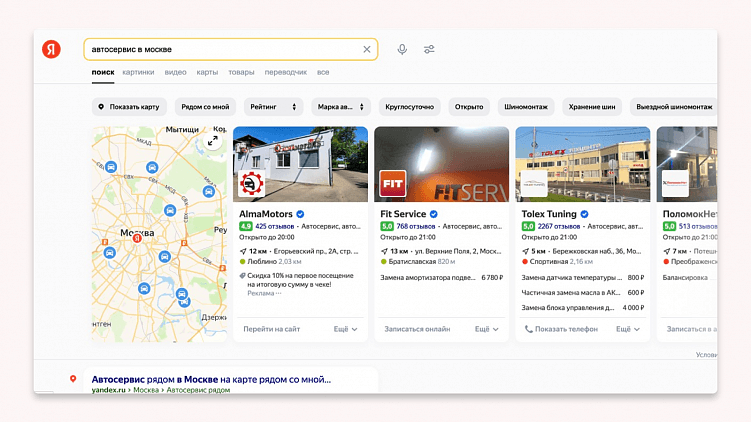Click the Tolex Tuning logo badge
The width and height of the screenshot is (751, 422).
(534, 183)
